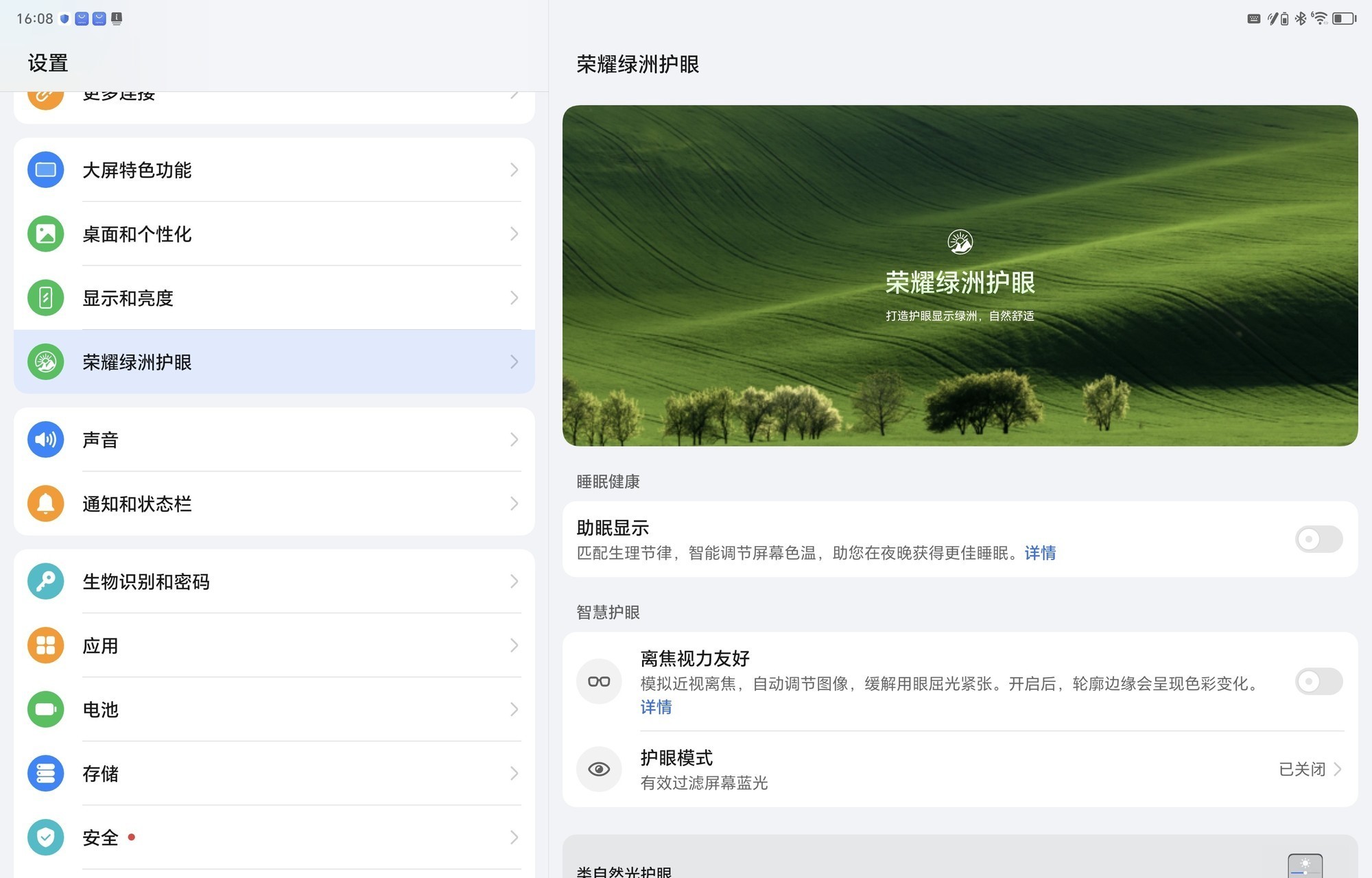The width and height of the screenshot is (1372, 878).
Task: Open 存储 using its right chevron
Action: (514, 774)
